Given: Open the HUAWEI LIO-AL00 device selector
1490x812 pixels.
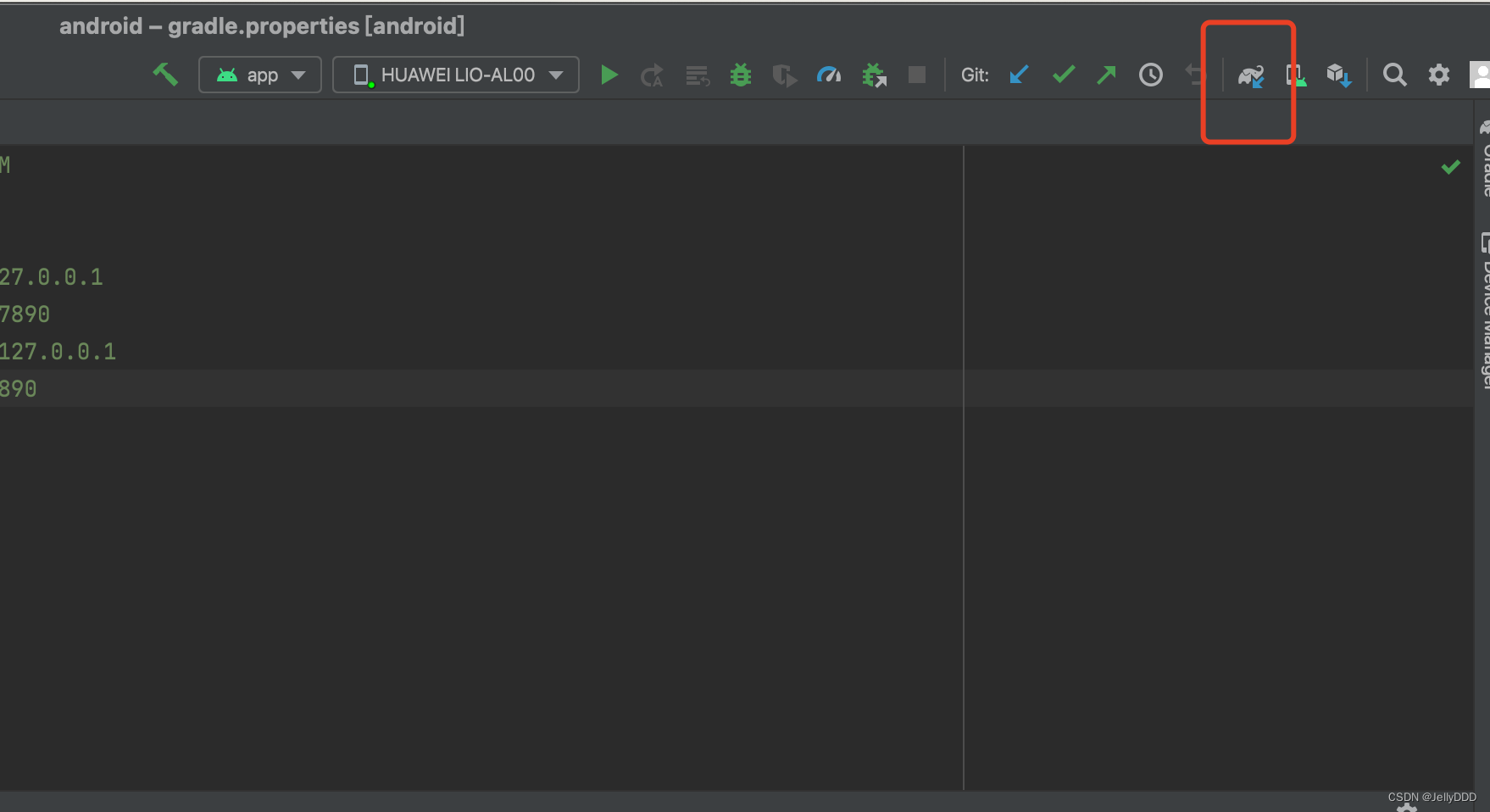Looking at the screenshot, I should pos(456,75).
